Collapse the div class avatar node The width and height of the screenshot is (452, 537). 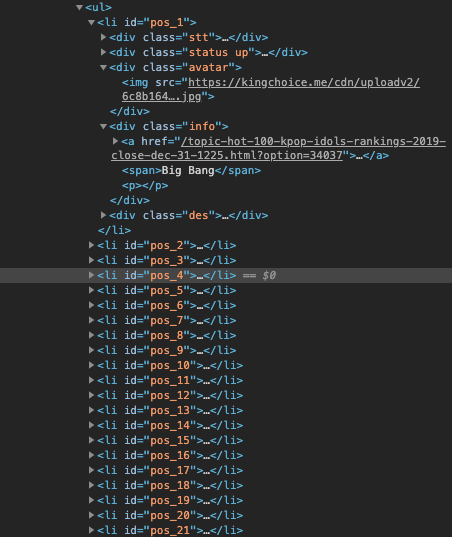[103, 67]
